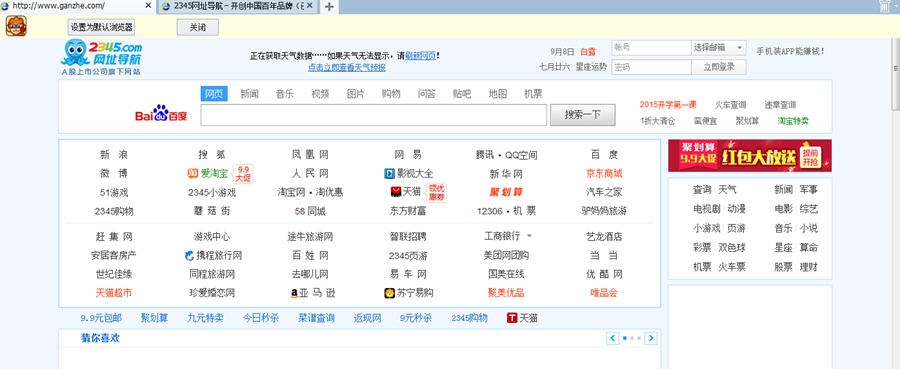The width and height of the screenshot is (900, 369).
Task: Open 58同城 link
Action: coord(310,211)
